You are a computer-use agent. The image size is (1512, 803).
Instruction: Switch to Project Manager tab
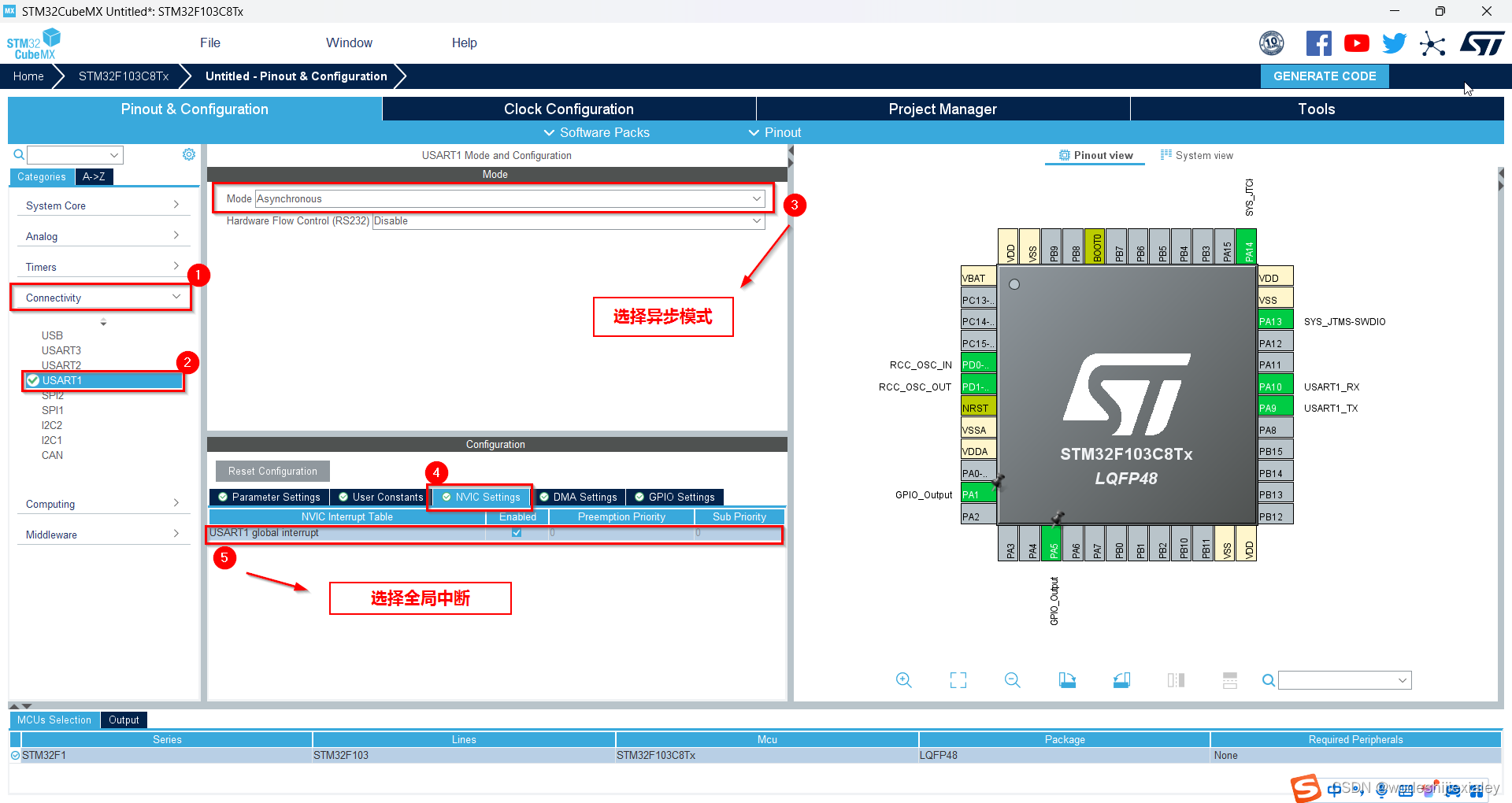(943, 109)
